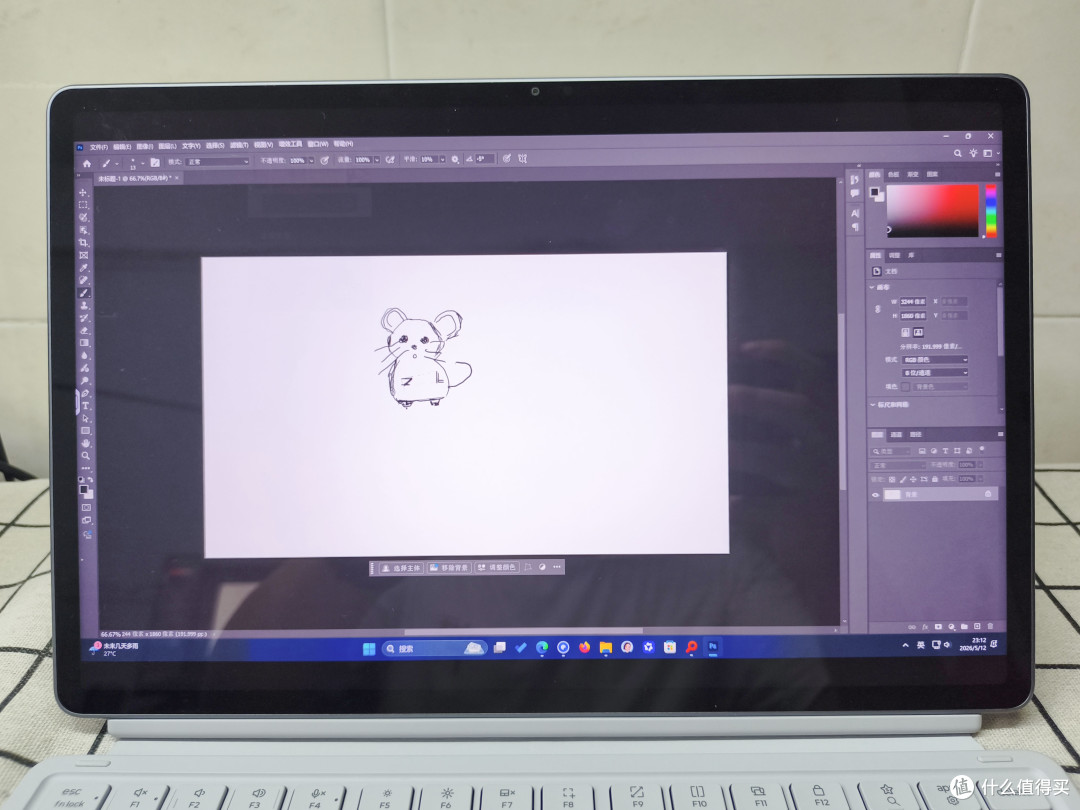Switch to the Swatches tab
The height and width of the screenshot is (810, 1080).
(x=894, y=174)
